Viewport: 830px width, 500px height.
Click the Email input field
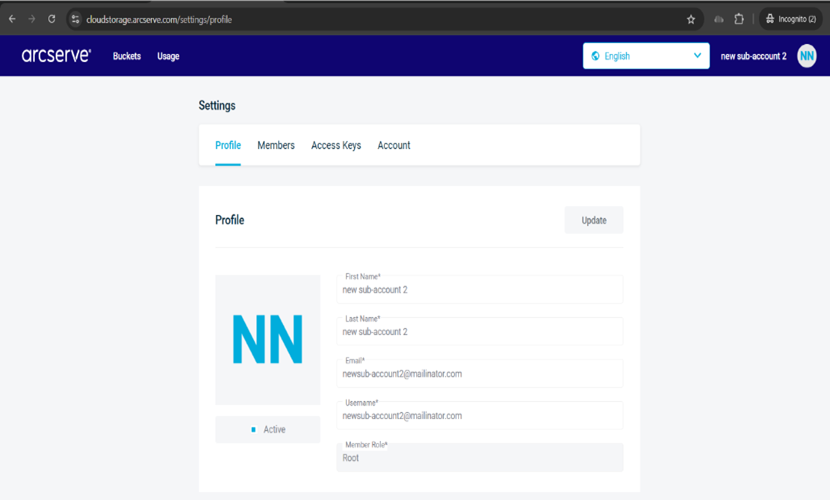[480, 374]
